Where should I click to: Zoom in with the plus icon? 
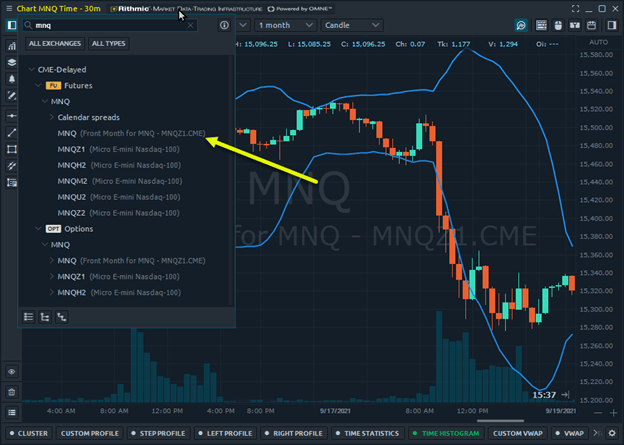click(x=613, y=413)
